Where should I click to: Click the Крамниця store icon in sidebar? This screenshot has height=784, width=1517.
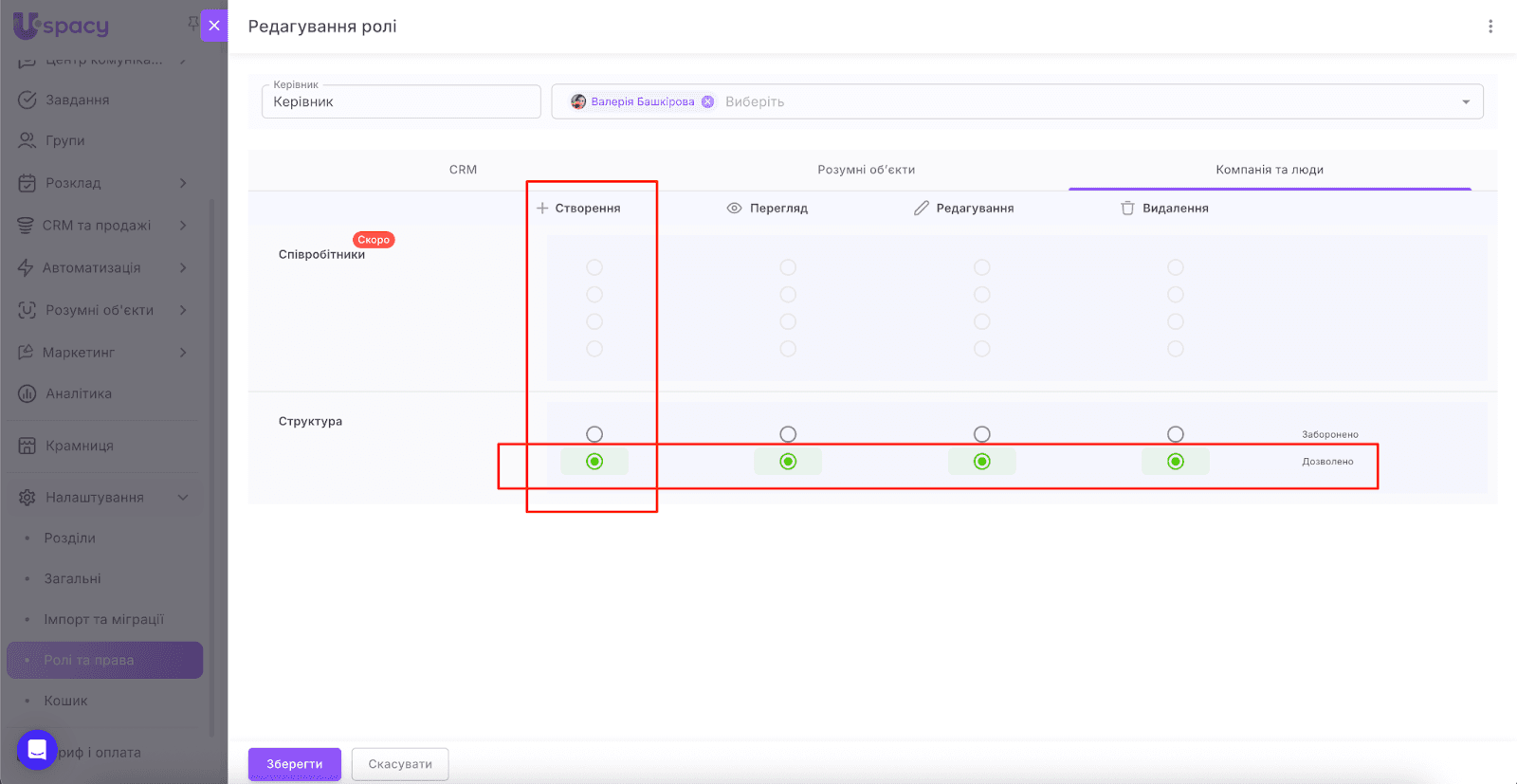27,446
